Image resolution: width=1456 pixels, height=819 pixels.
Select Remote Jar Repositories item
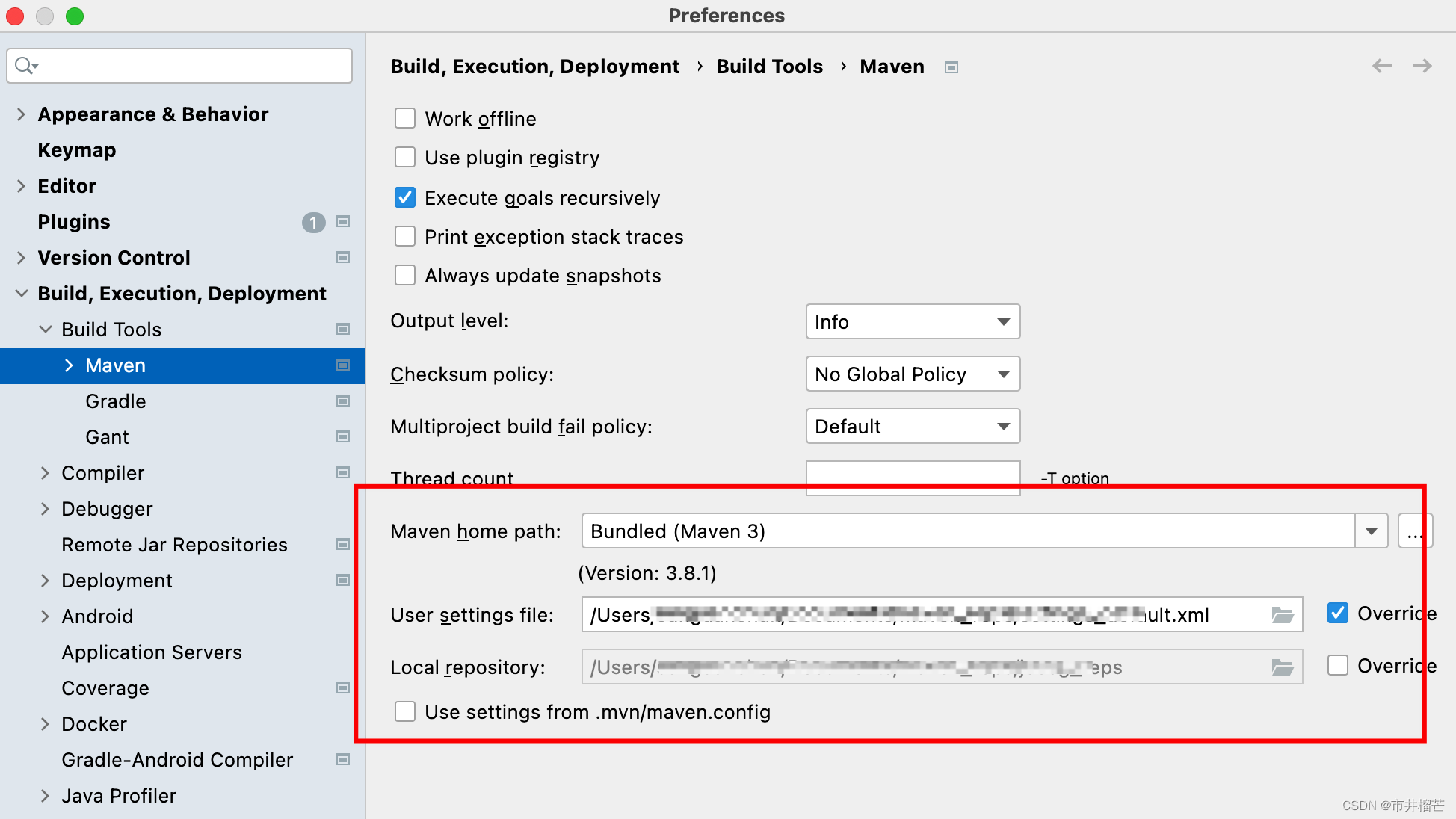point(174,545)
